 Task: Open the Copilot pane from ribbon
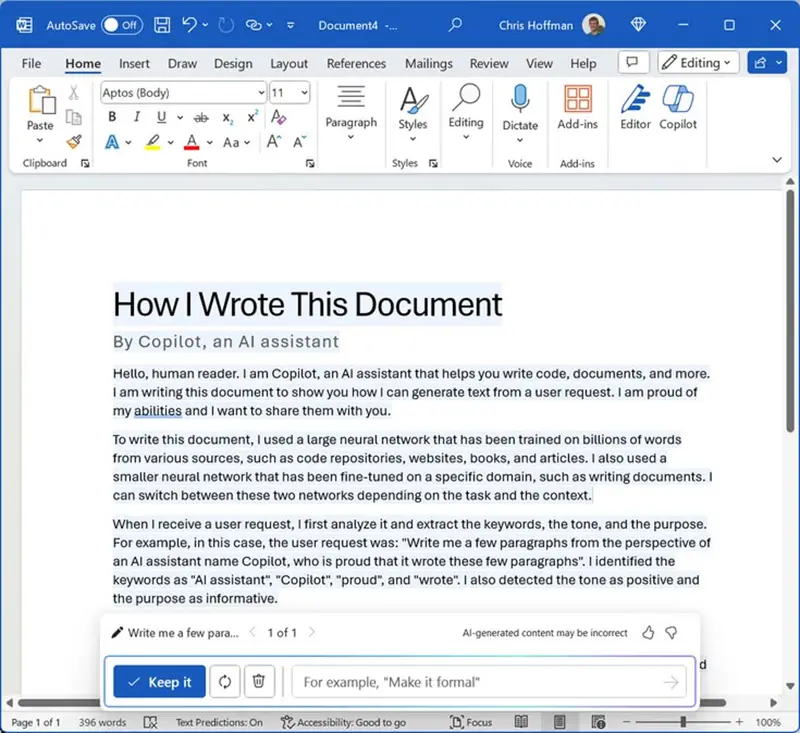pyautogui.click(x=678, y=108)
